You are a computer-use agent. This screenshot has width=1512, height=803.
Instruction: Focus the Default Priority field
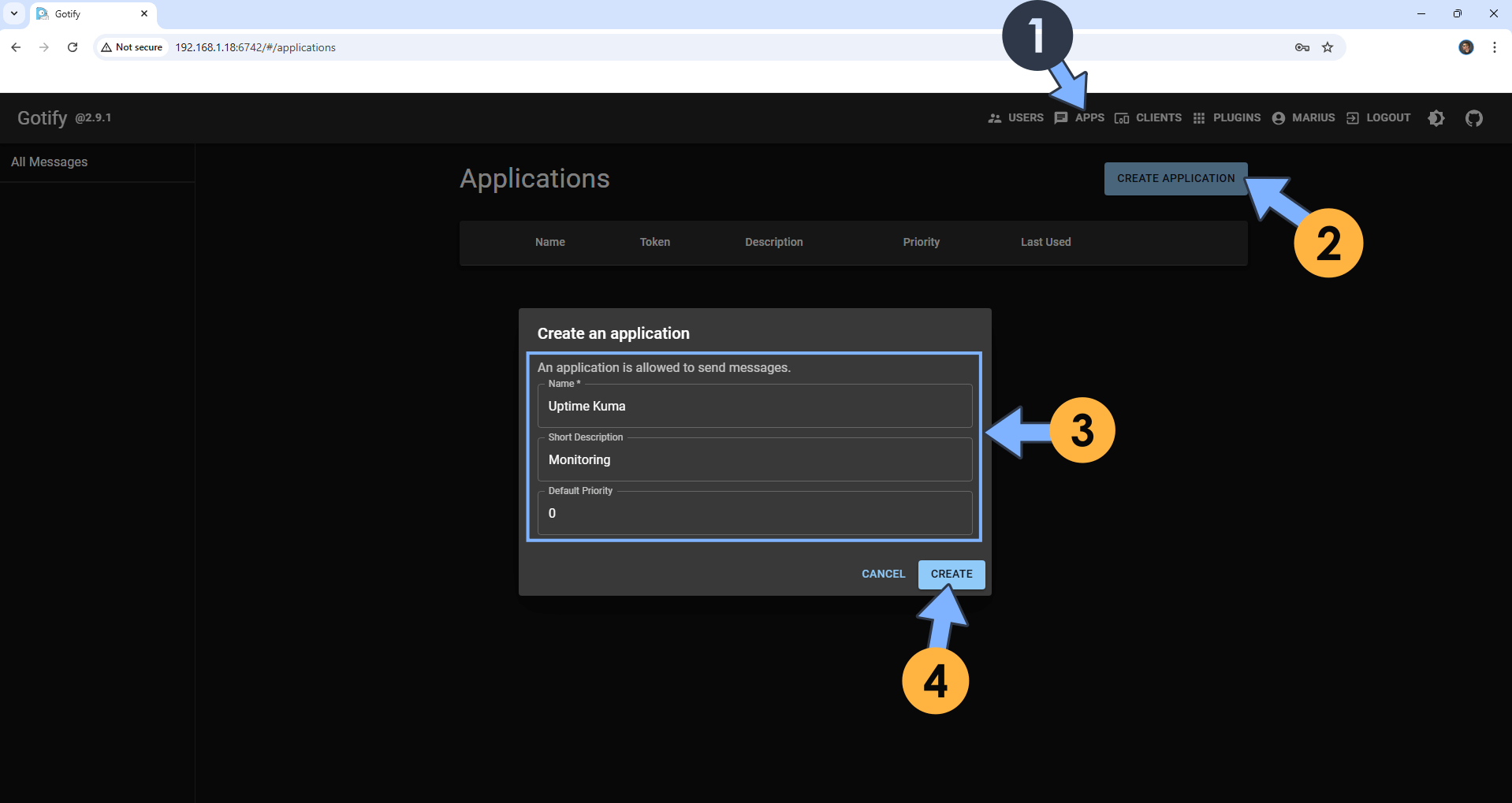pos(754,514)
